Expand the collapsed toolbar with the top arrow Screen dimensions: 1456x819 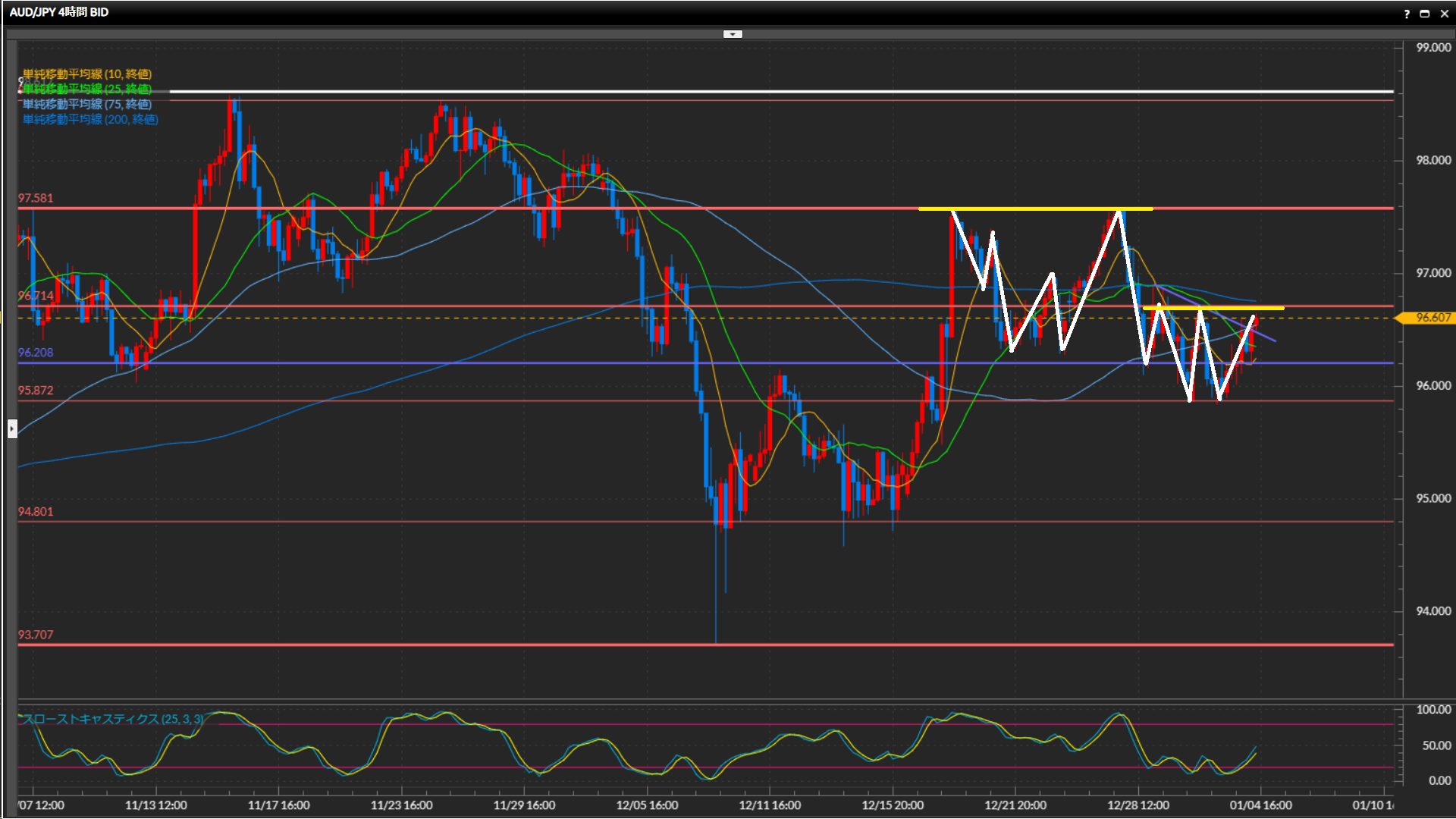[733, 34]
